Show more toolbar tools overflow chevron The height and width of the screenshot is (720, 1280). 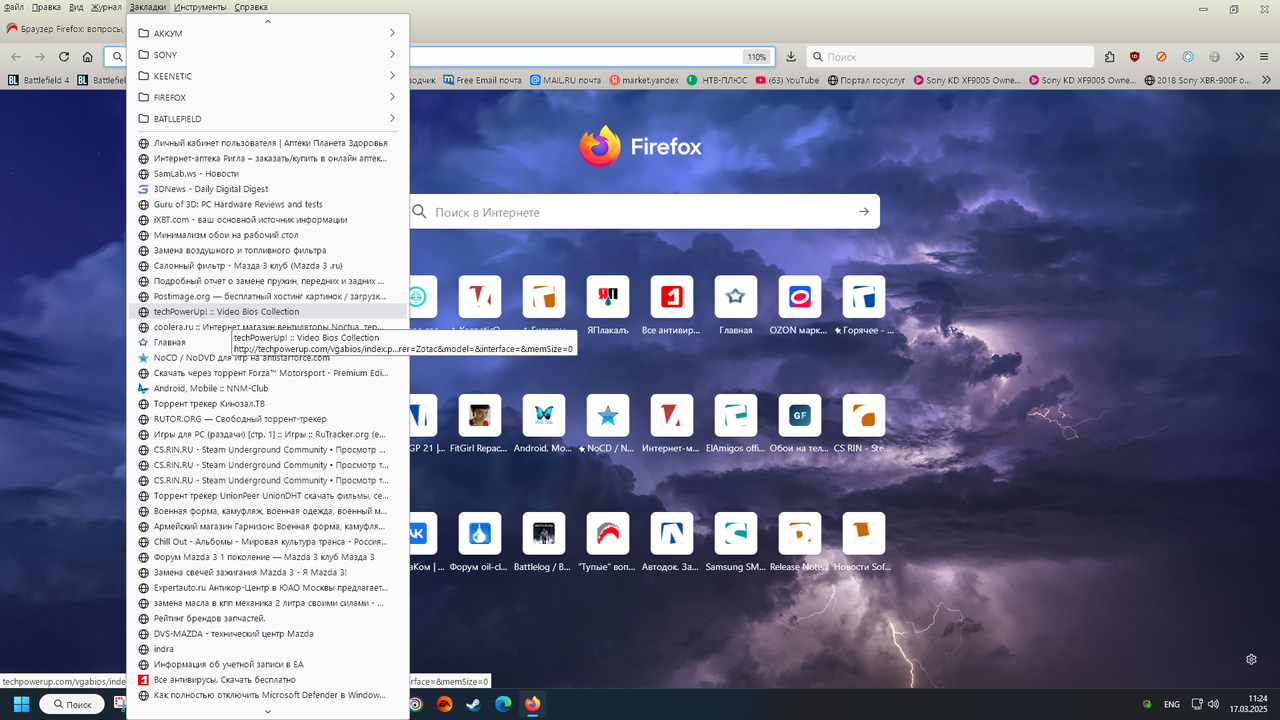coord(1240,57)
